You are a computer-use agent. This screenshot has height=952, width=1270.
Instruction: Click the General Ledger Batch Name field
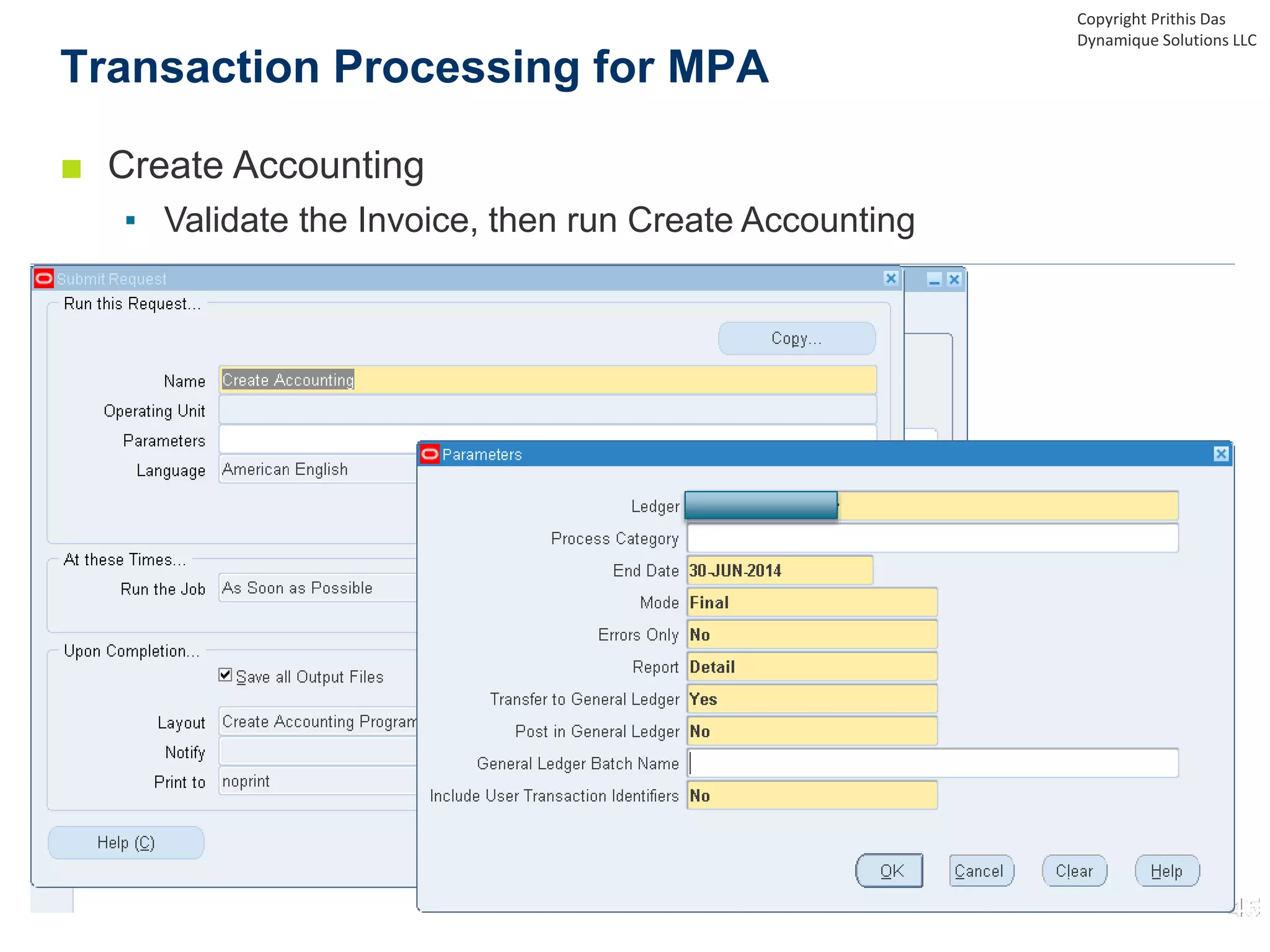tap(933, 764)
